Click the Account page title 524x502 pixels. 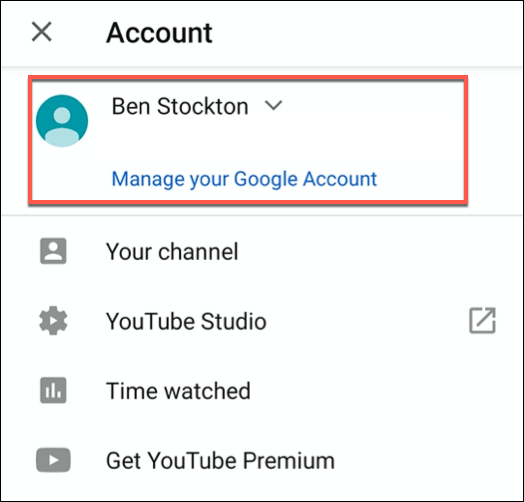point(159,33)
